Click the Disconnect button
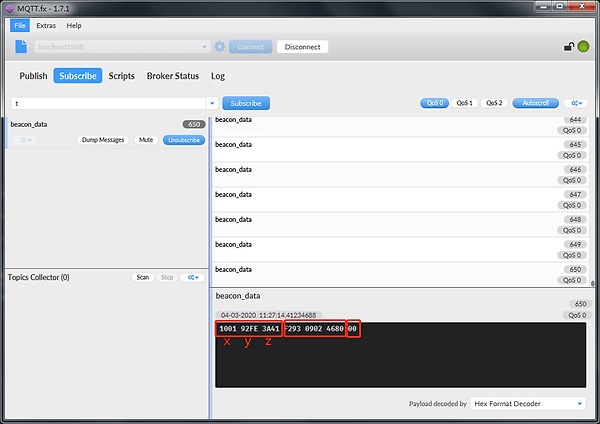This screenshot has width=600, height=424. pyautogui.click(x=302, y=47)
